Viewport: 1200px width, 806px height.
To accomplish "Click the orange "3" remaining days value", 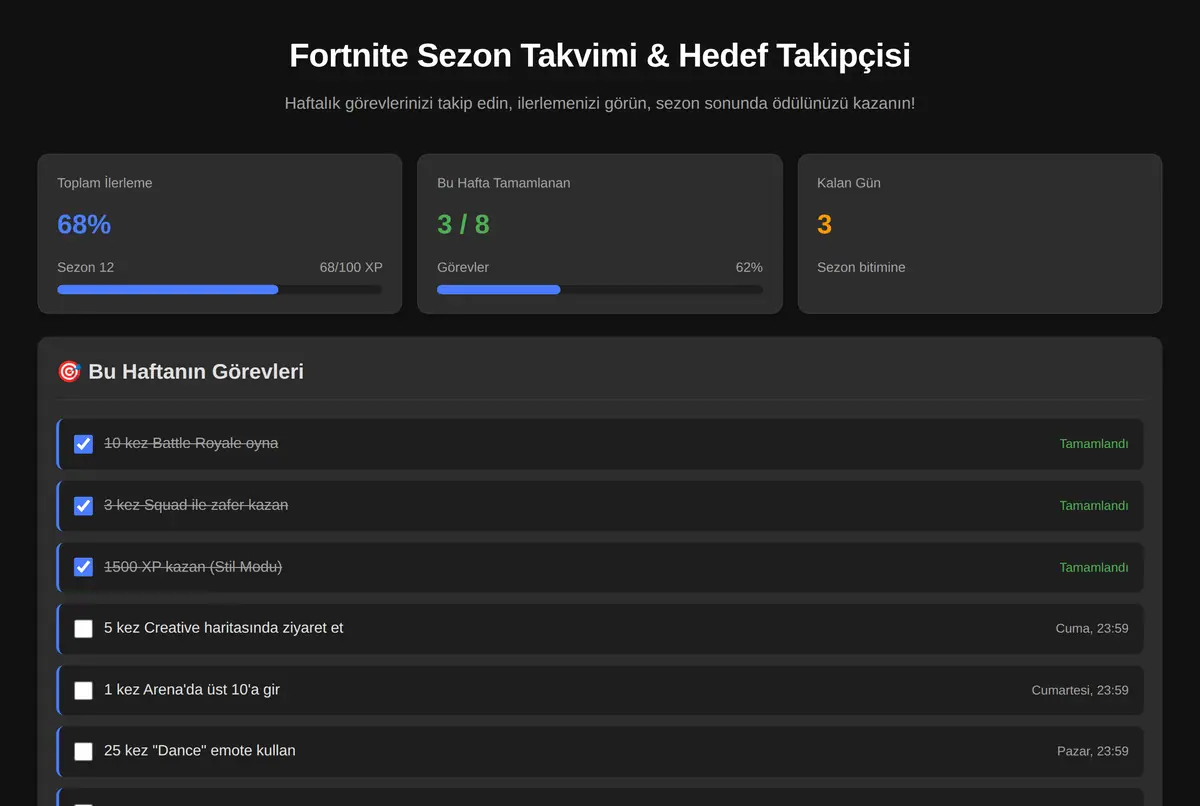I will (824, 225).
